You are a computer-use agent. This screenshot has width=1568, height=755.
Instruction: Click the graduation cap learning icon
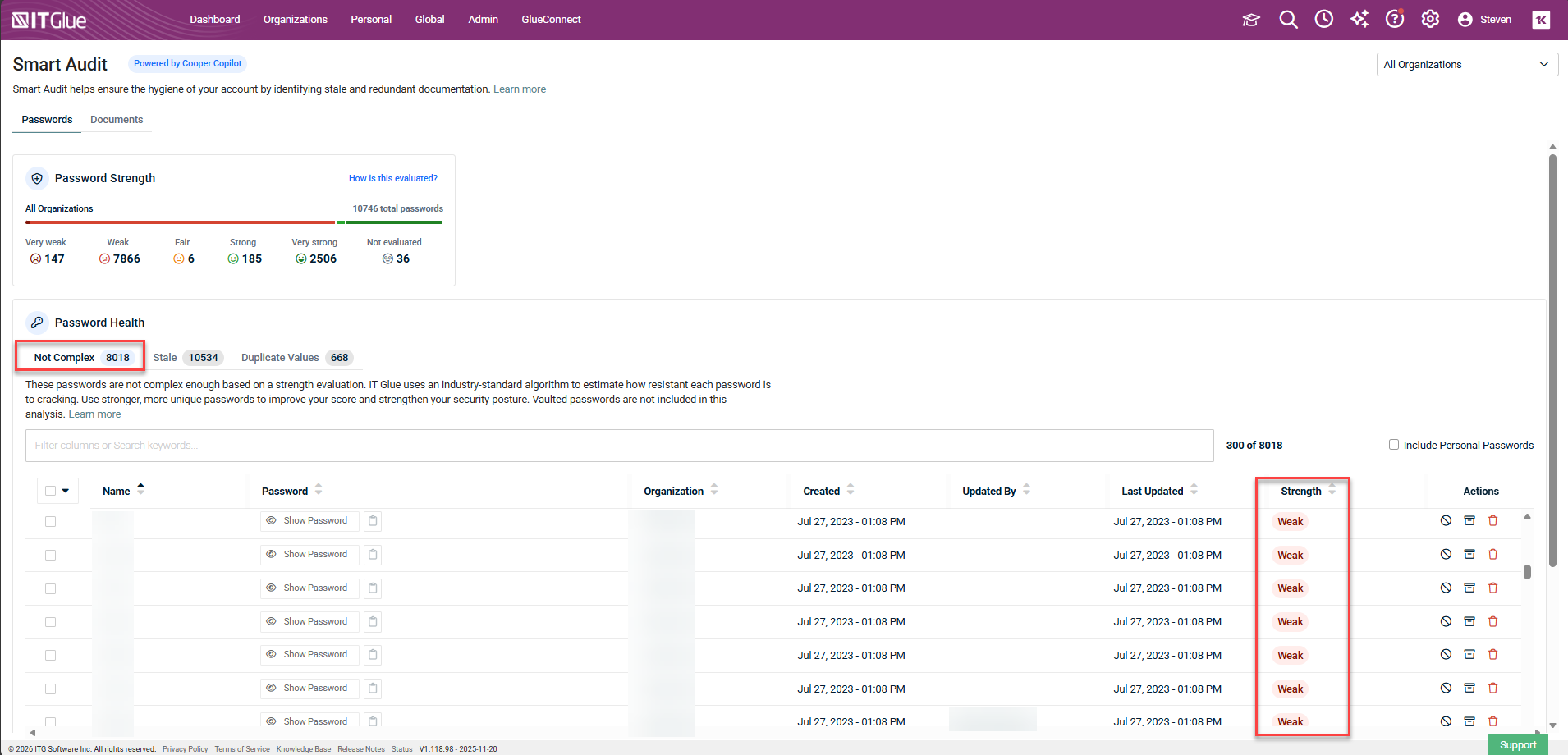pyautogui.click(x=1250, y=20)
